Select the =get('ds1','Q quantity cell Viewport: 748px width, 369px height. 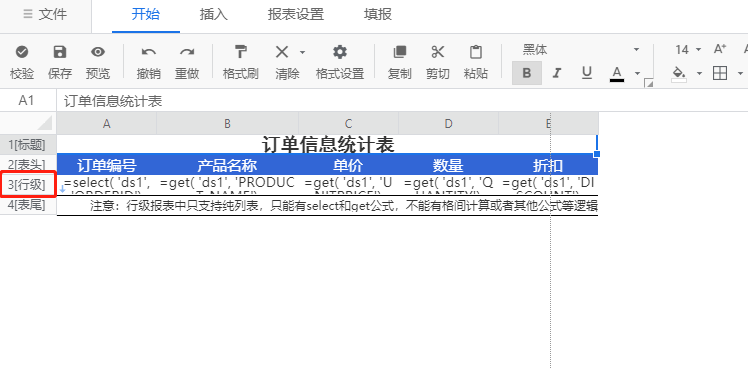(448, 185)
